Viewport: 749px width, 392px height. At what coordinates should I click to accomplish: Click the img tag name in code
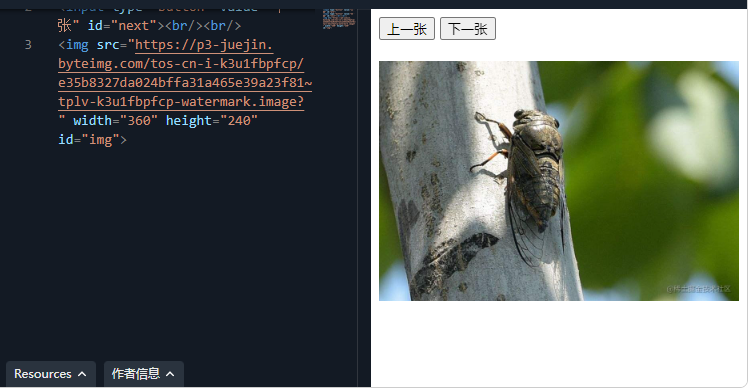click(77, 45)
